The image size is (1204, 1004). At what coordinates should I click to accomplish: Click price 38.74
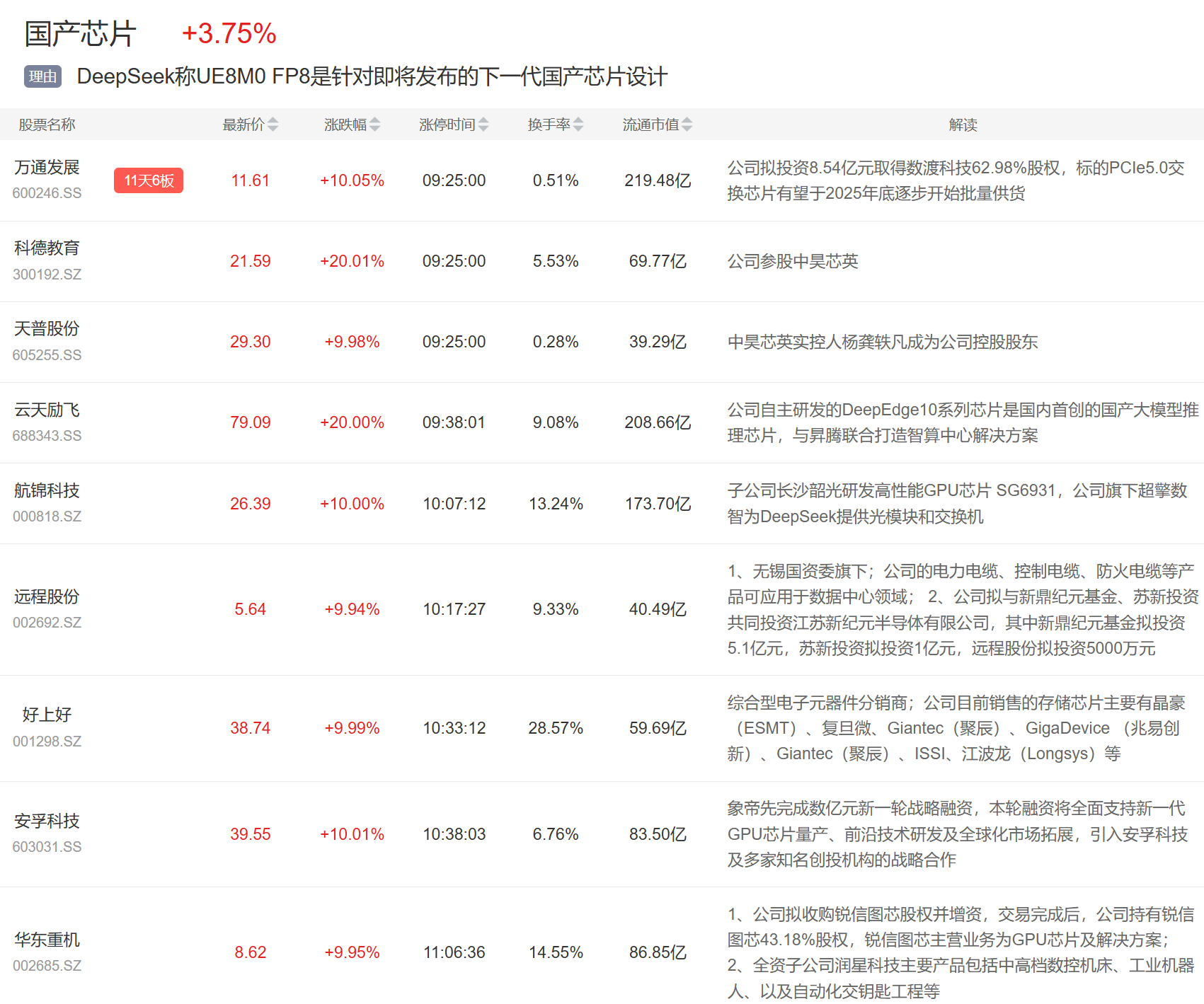251,728
